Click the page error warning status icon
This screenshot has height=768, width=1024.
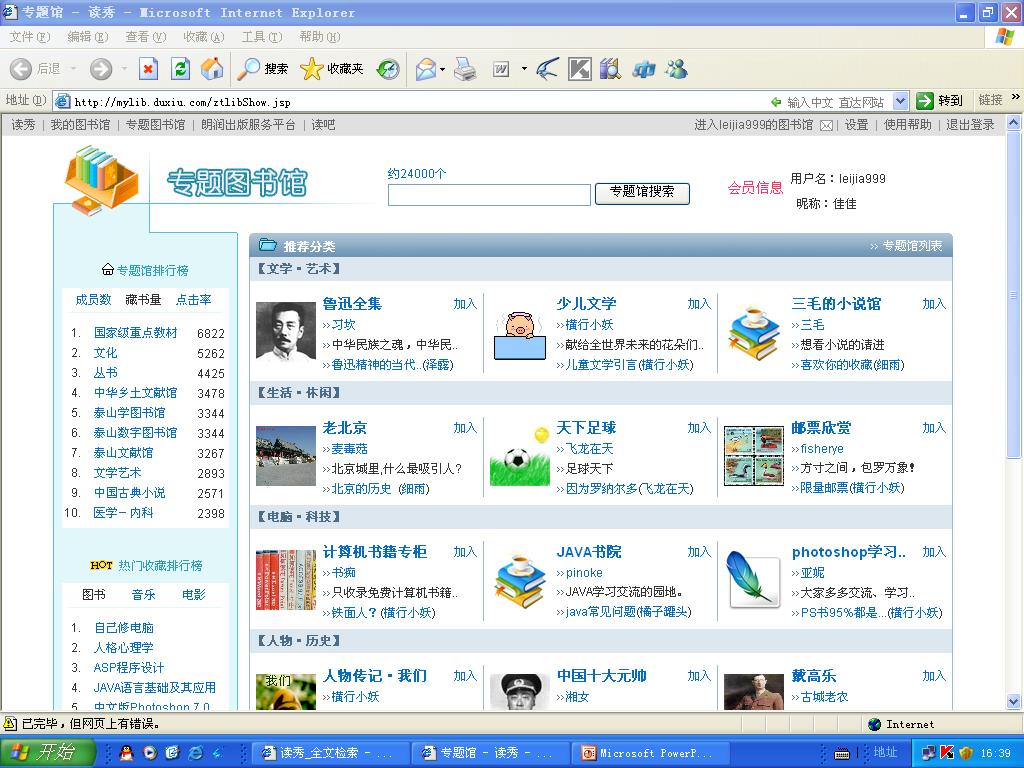tap(10, 724)
